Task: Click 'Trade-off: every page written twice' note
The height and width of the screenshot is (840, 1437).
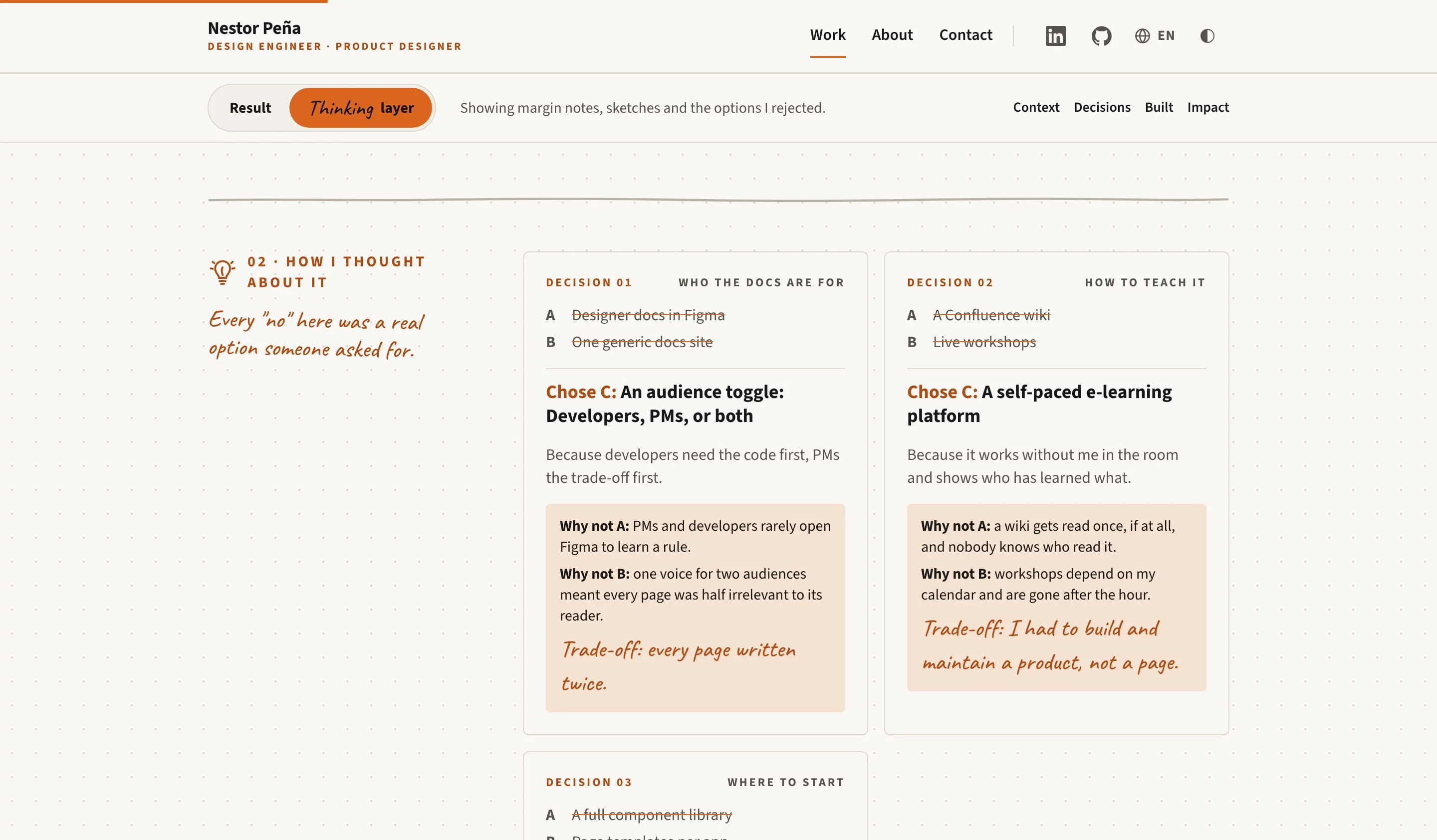Action: (x=678, y=666)
